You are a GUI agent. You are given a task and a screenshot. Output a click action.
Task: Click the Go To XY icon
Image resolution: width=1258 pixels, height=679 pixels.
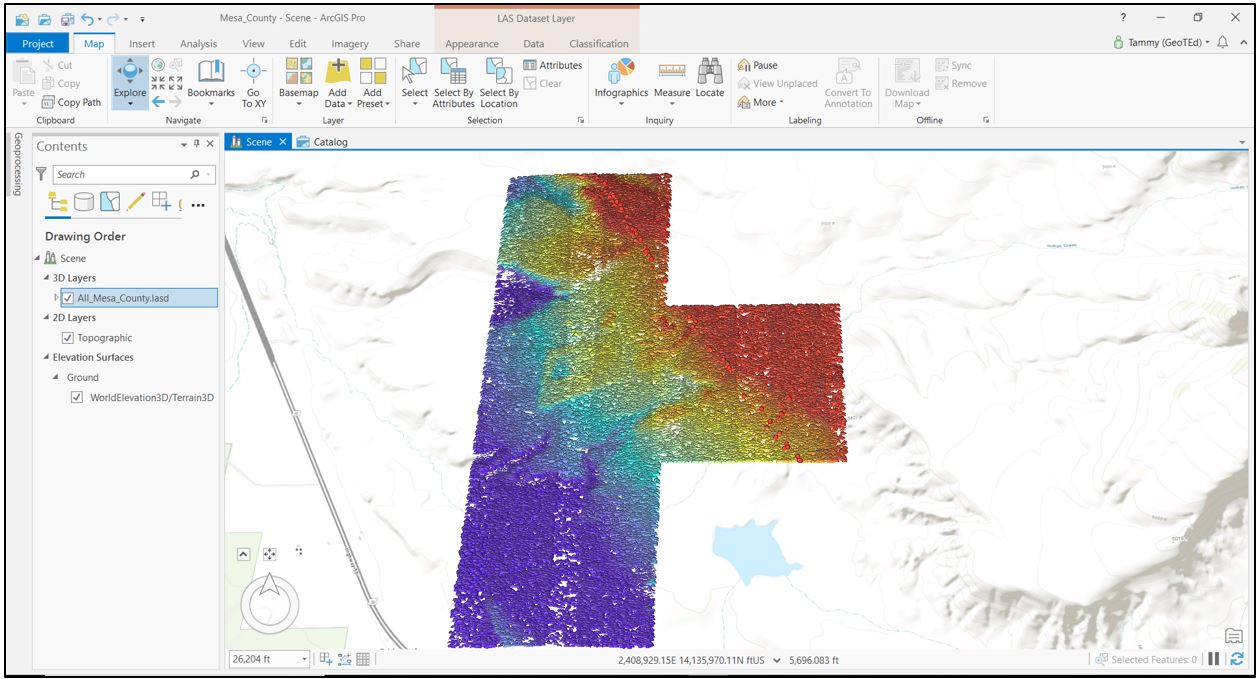253,72
